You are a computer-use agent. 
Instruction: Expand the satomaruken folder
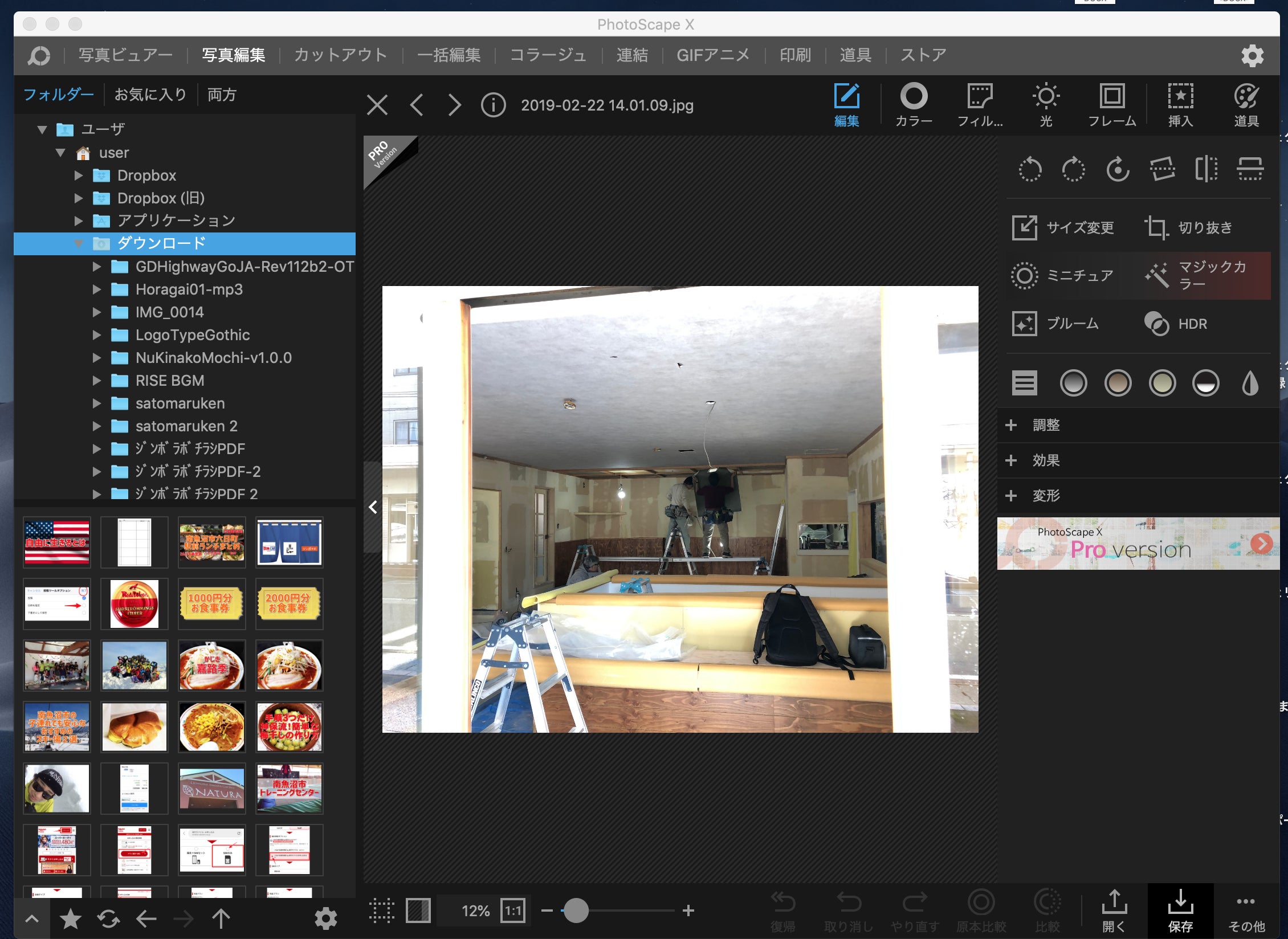(x=97, y=403)
